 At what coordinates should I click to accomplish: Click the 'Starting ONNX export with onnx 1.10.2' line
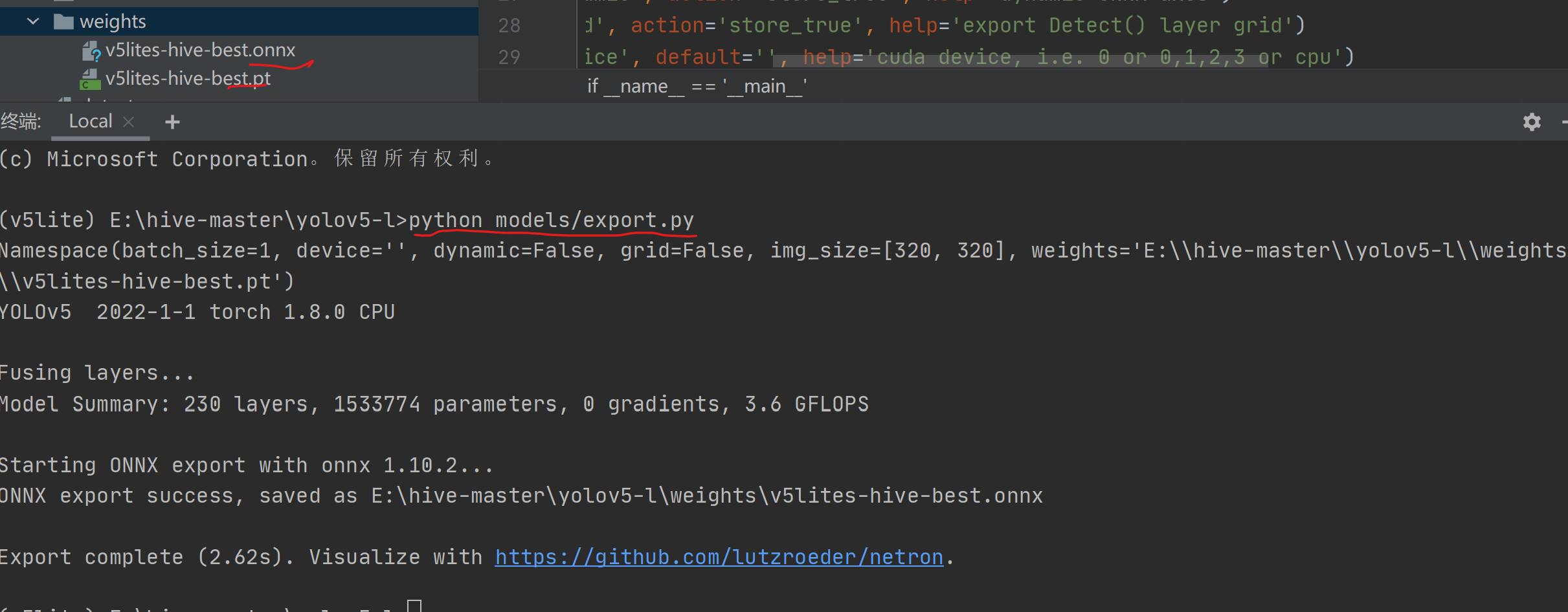(x=246, y=465)
